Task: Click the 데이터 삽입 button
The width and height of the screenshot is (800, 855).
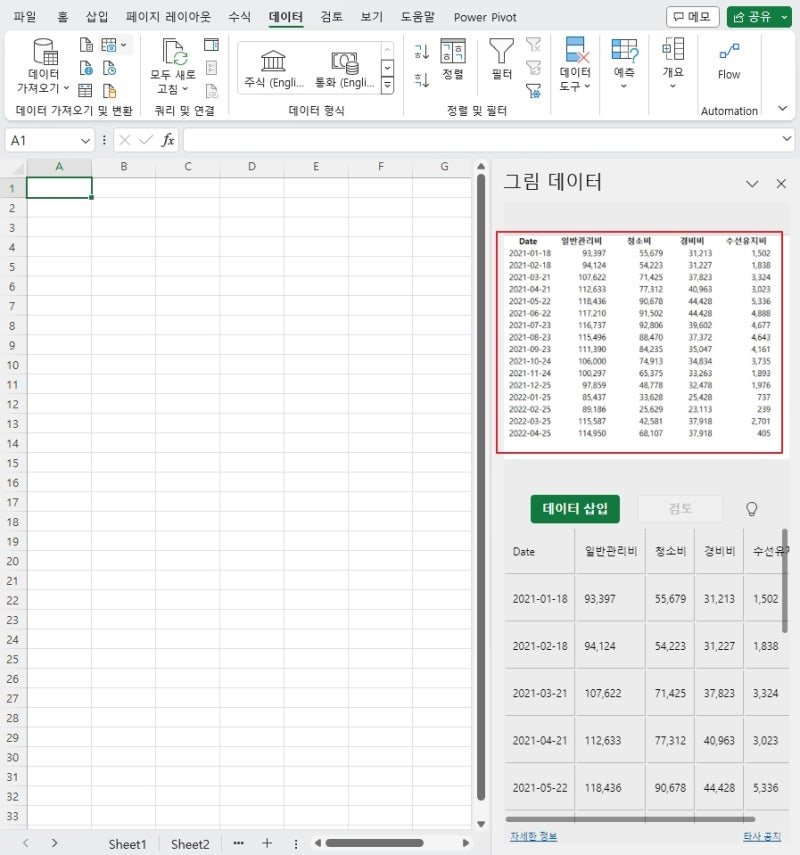Action: (575, 509)
